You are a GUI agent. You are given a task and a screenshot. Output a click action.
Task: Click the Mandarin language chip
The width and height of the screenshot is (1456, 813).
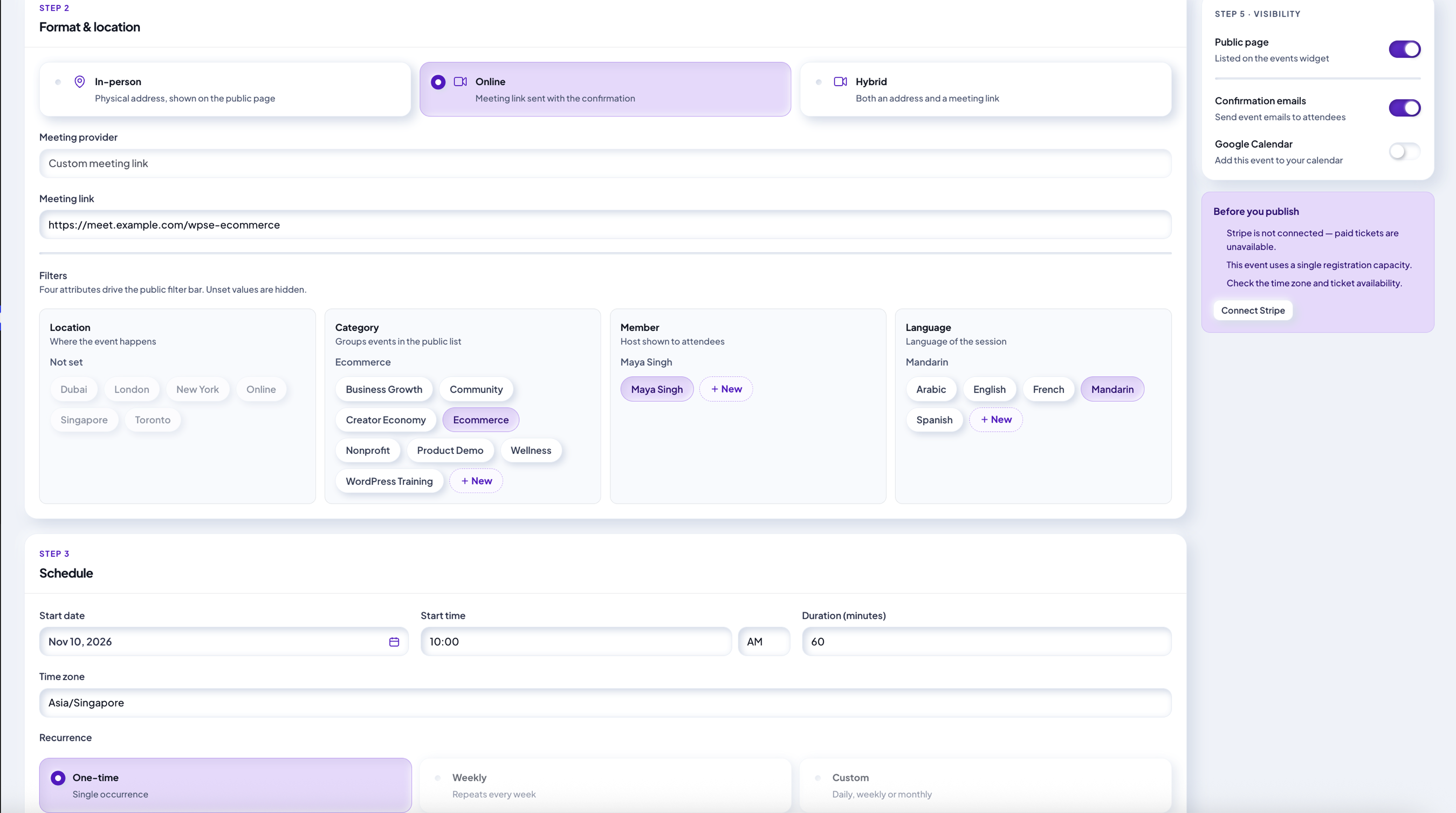click(x=1112, y=389)
